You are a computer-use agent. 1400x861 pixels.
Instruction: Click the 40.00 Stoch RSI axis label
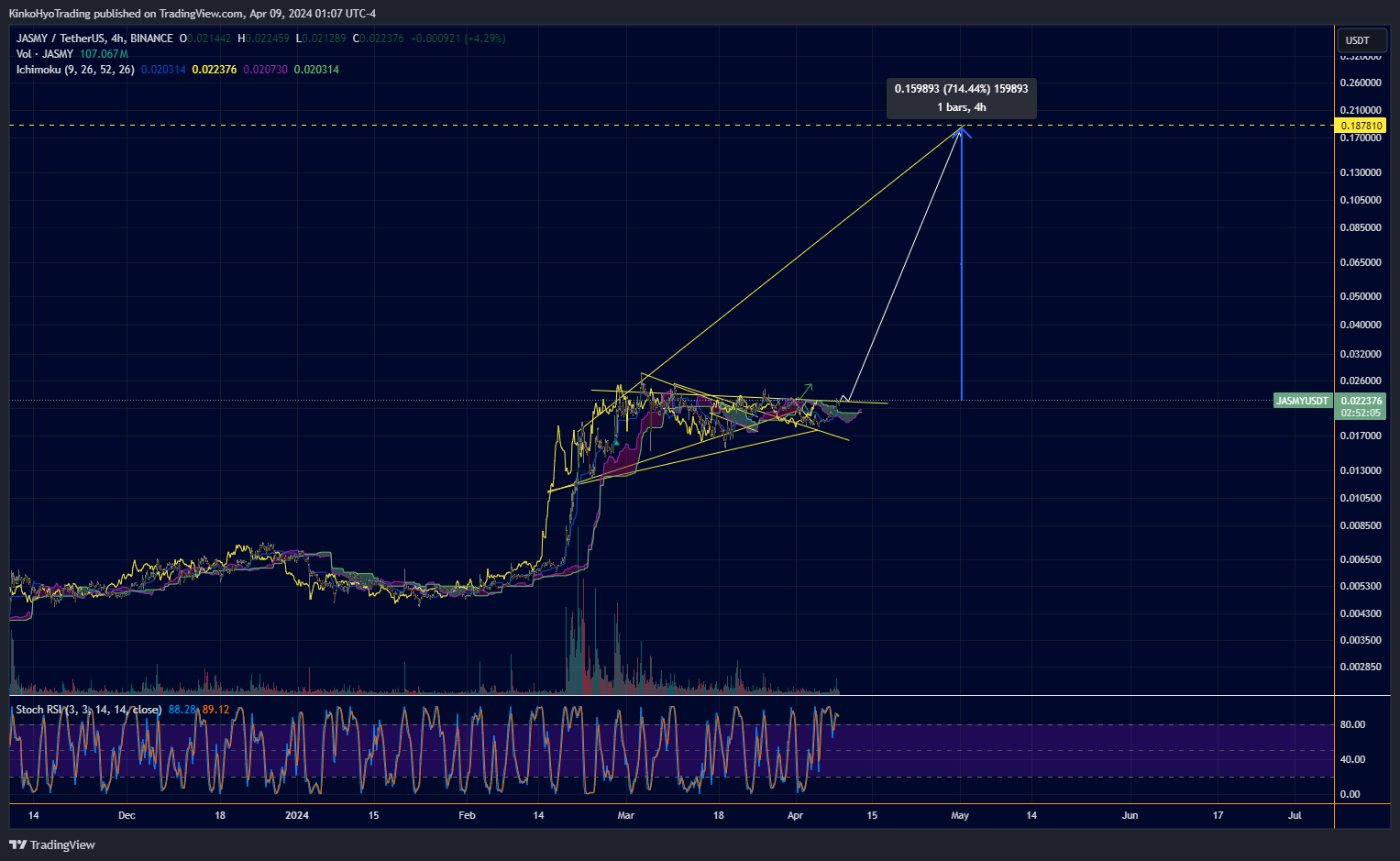(x=1352, y=759)
